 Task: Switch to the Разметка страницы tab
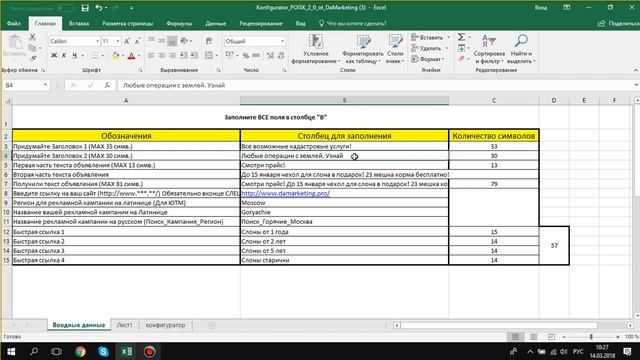click(x=128, y=24)
